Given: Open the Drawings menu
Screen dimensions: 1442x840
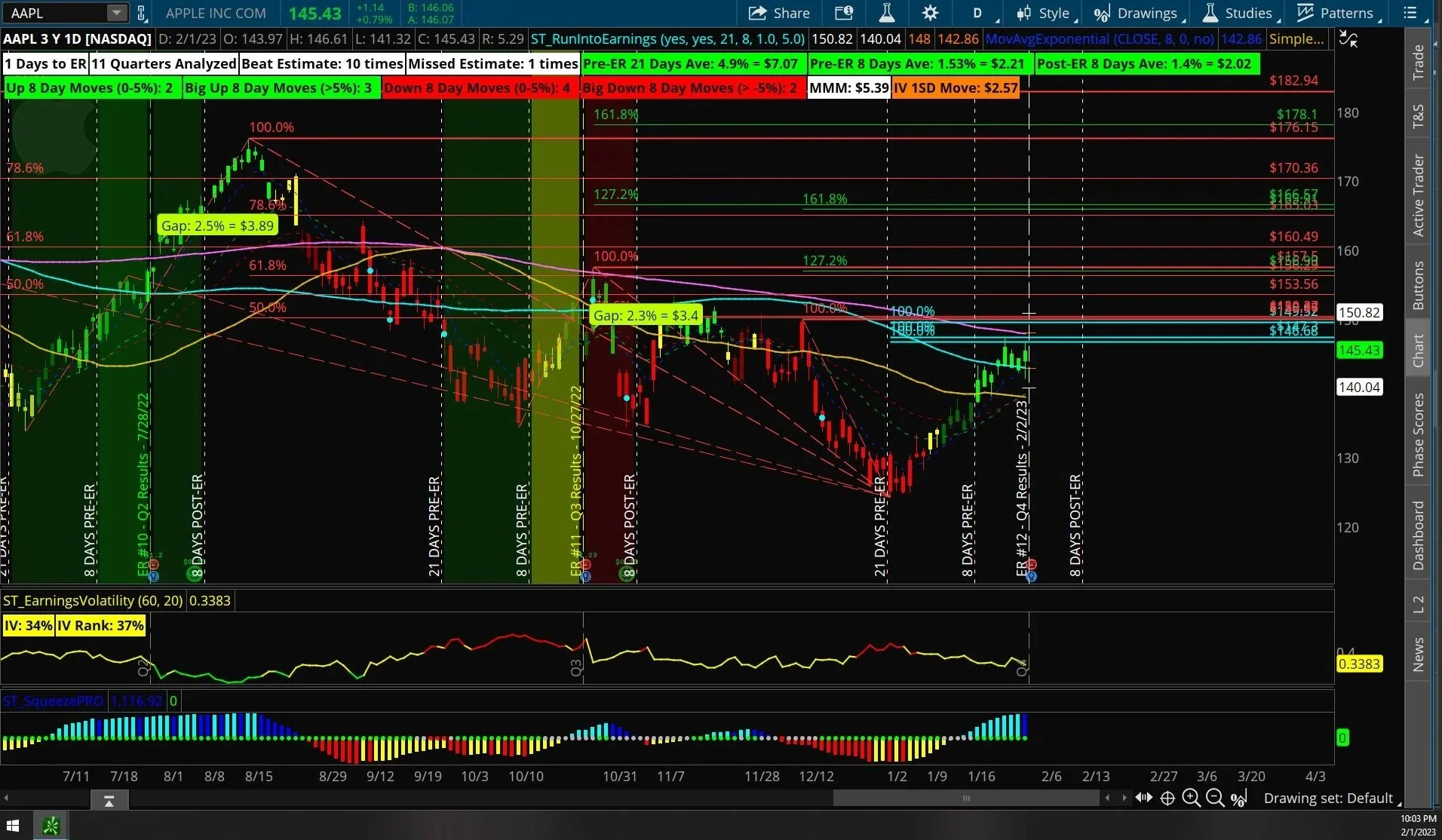Looking at the screenshot, I should tap(1139, 13).
